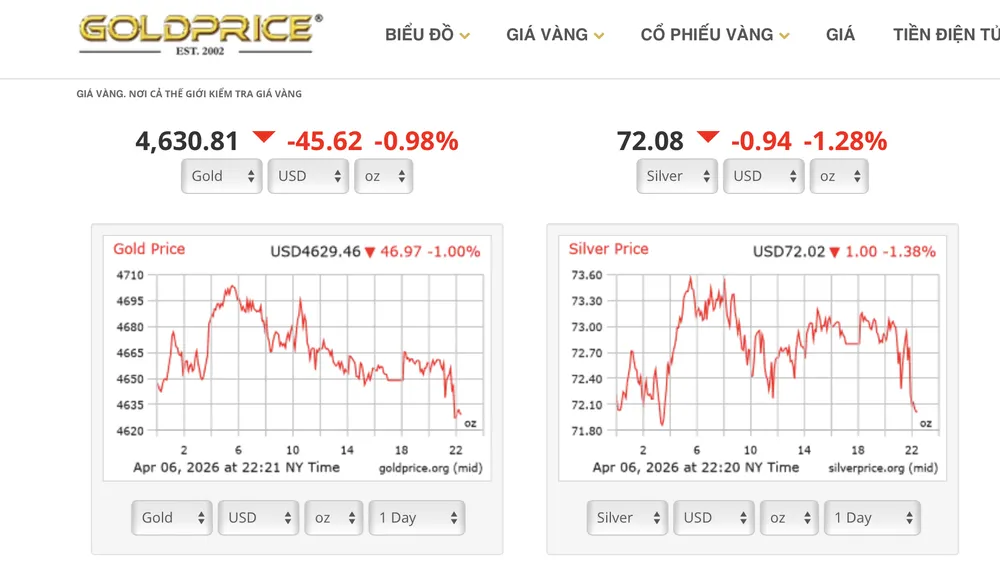Open the Giá menu item
The width and height of the screenshot is (1000, 573).
(841, 34)
